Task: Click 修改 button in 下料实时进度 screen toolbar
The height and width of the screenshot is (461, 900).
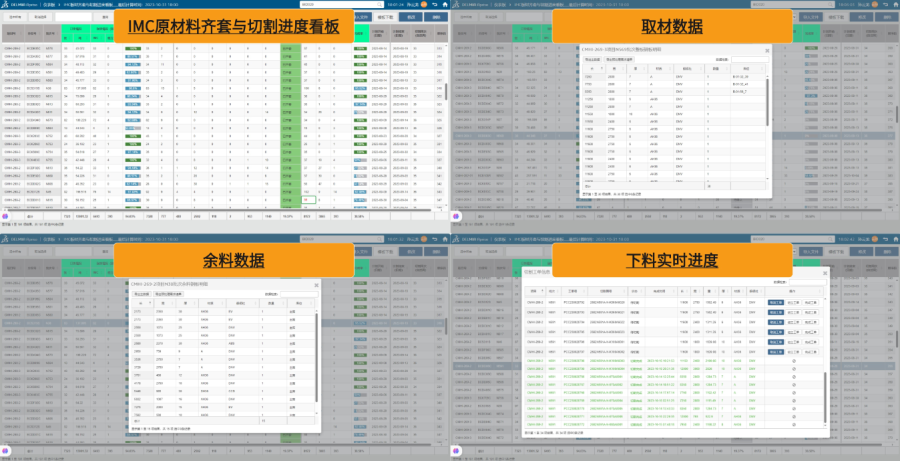Action: 861,251
